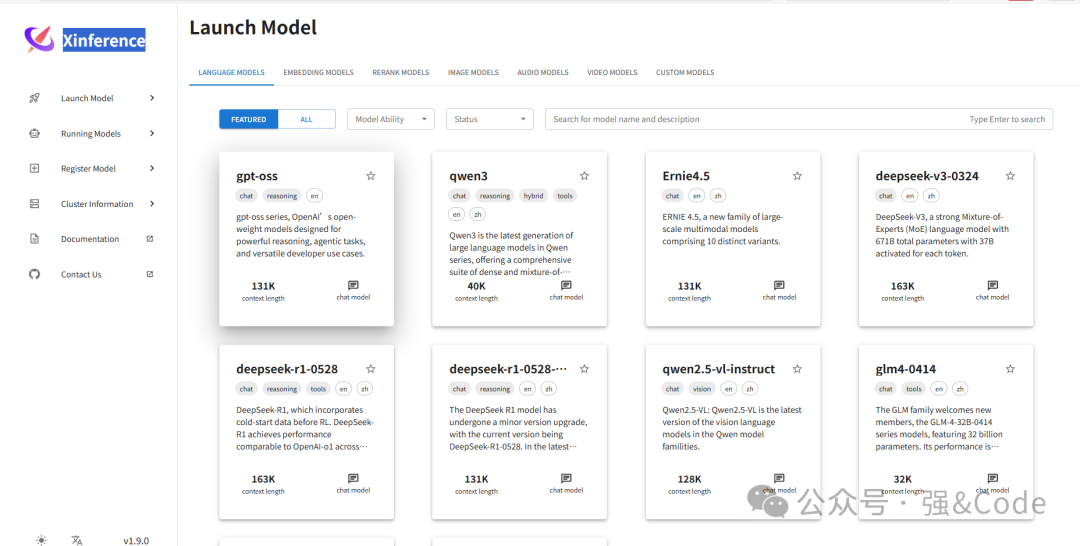This screenshot has width=1080, height=546.
Task: Click the plus-box icon beside Register Model
Action: point(34,168)
